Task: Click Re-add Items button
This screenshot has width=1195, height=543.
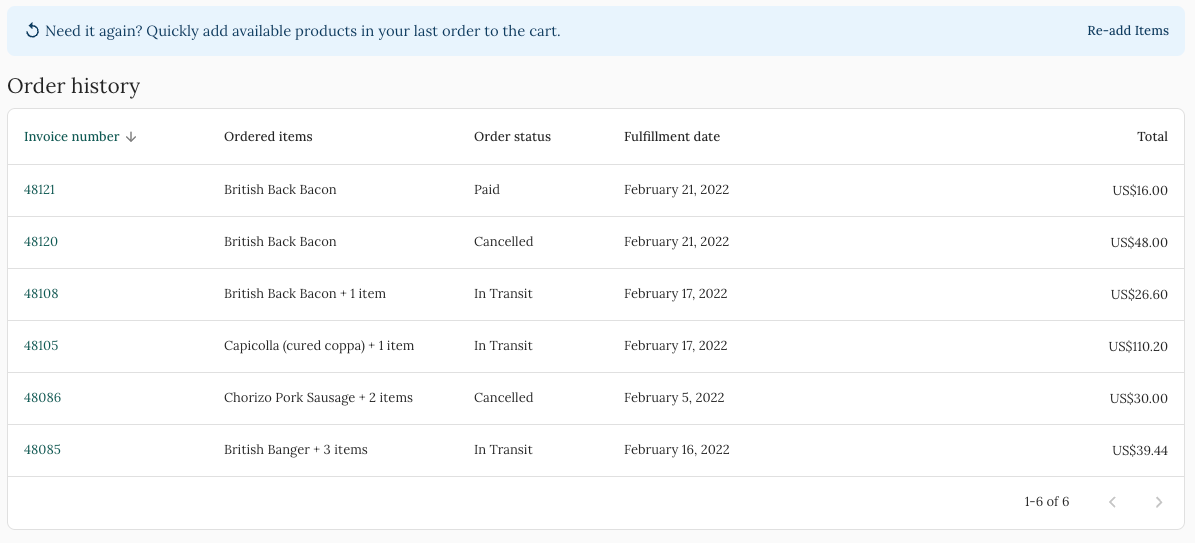Action: (x=1128, y=31)
